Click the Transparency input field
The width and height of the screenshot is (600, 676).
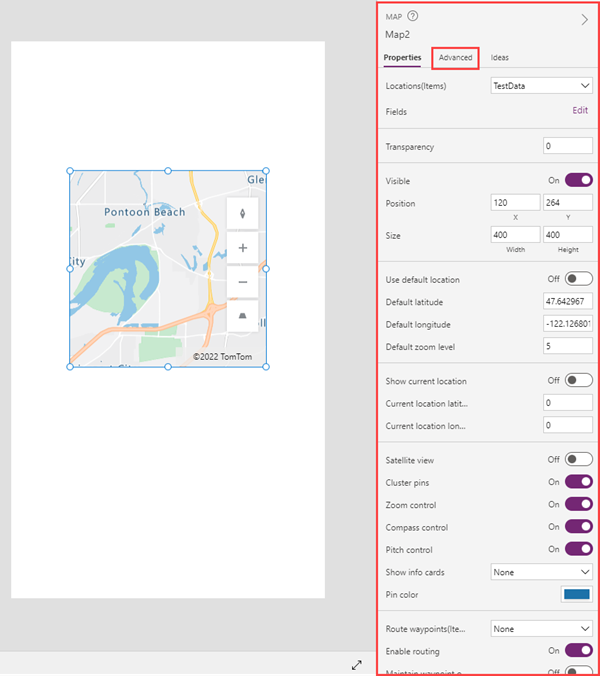(x=568, y=146)
